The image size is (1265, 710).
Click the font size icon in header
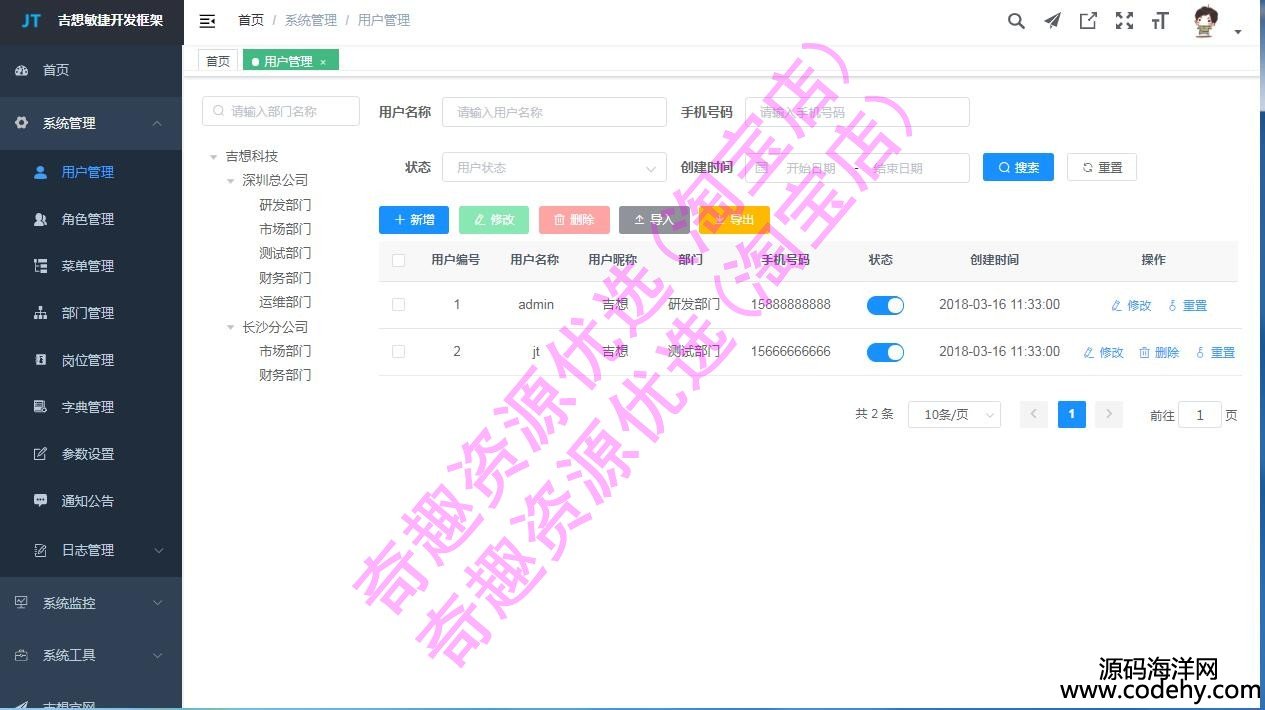(x=1160, y=21)
